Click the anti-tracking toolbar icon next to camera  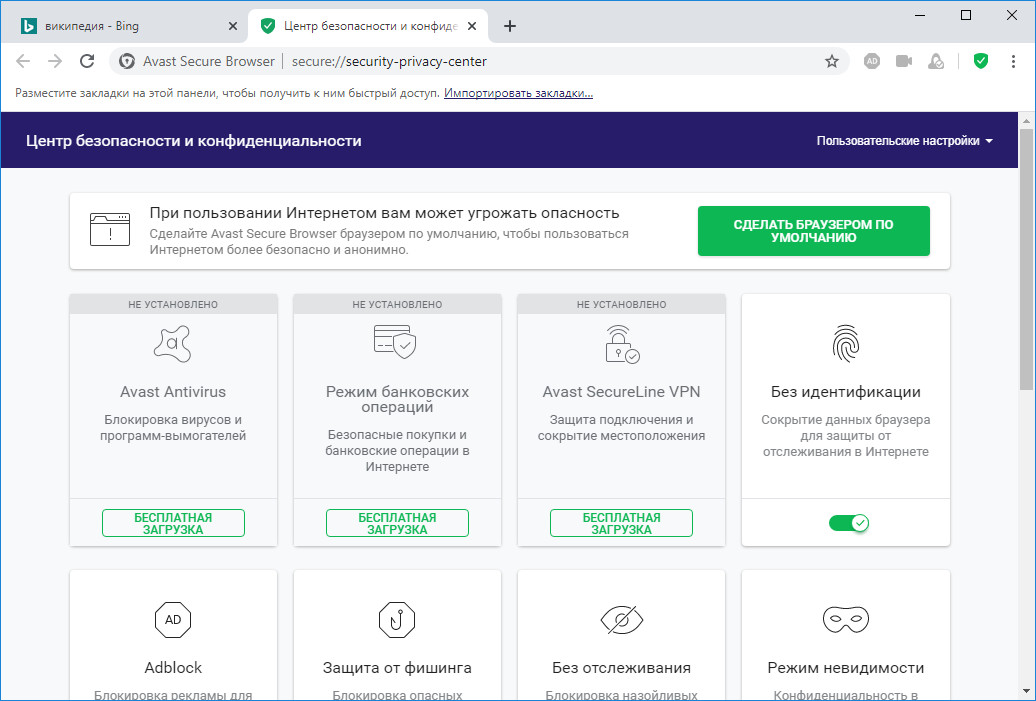(x=936, y=61)
